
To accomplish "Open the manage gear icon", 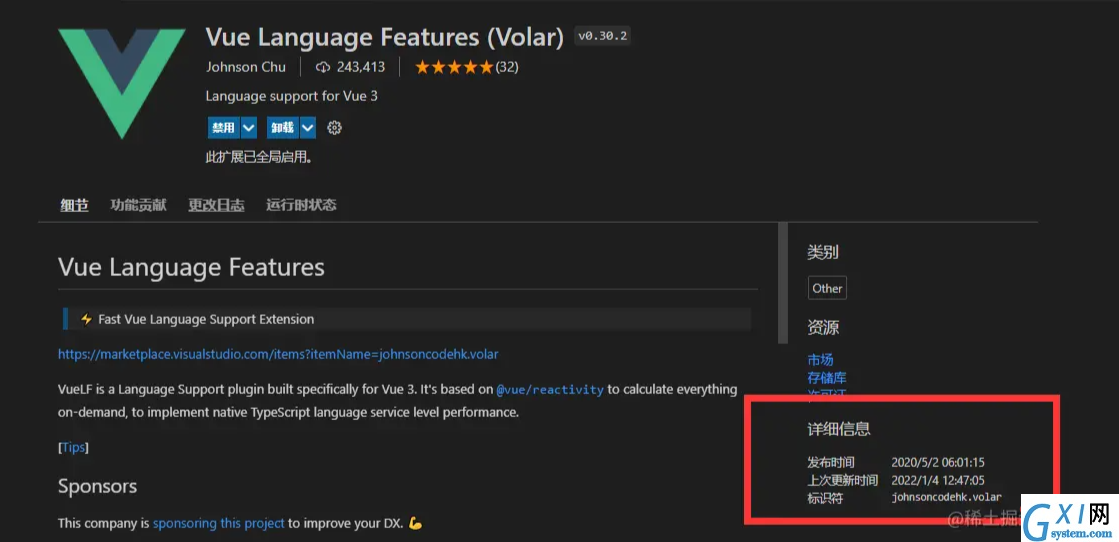I will [334, 128].
